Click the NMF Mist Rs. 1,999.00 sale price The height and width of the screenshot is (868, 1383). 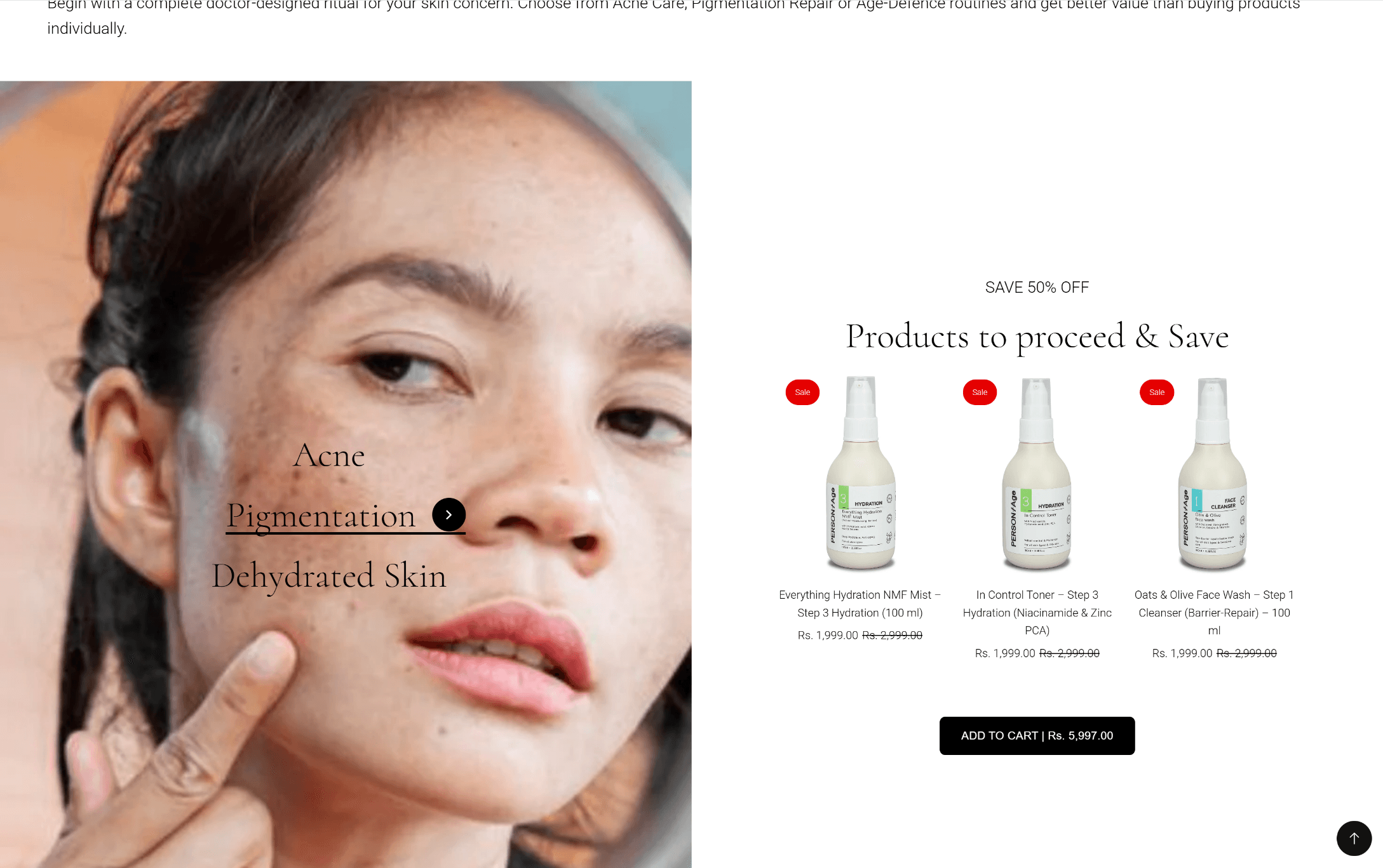pos(828,635)
